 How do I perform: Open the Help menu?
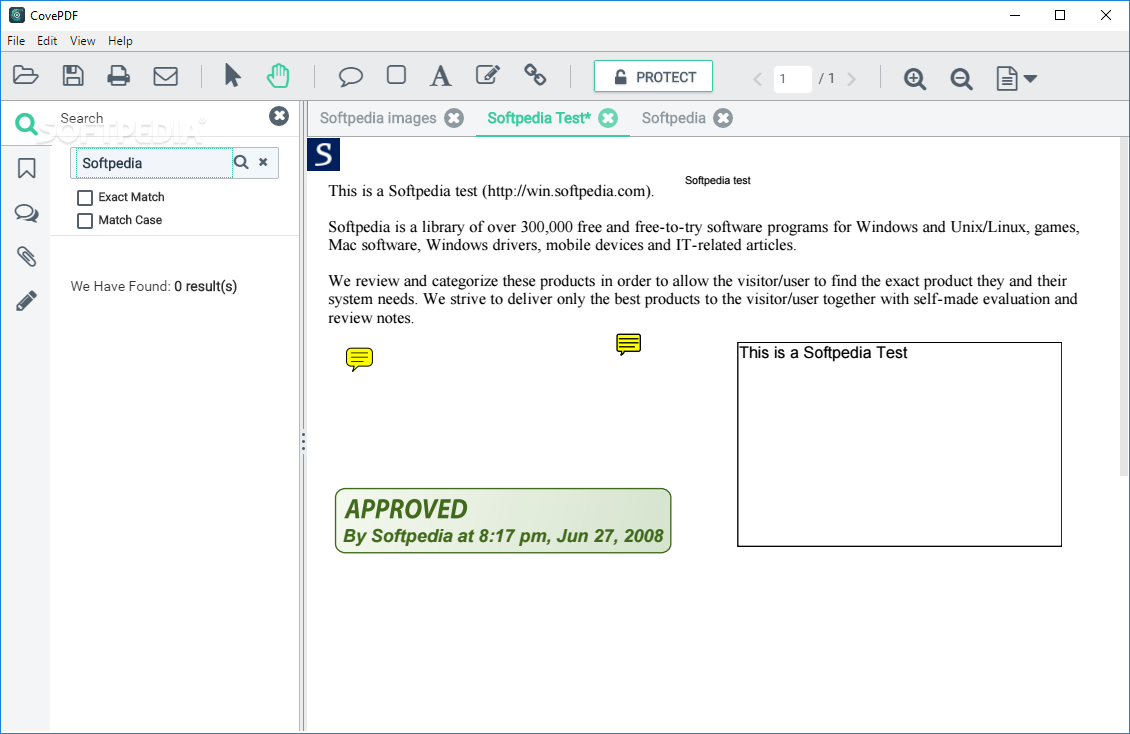120,41
